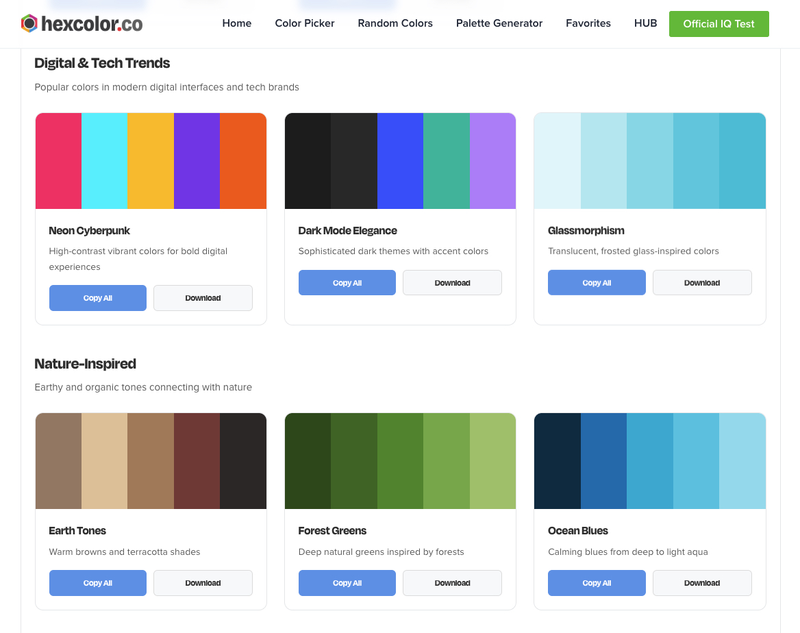The width and height of the screenshot is (800, 633).
Task: Click the hexcolor.co logo icon
Action: [x=29, y=23]
